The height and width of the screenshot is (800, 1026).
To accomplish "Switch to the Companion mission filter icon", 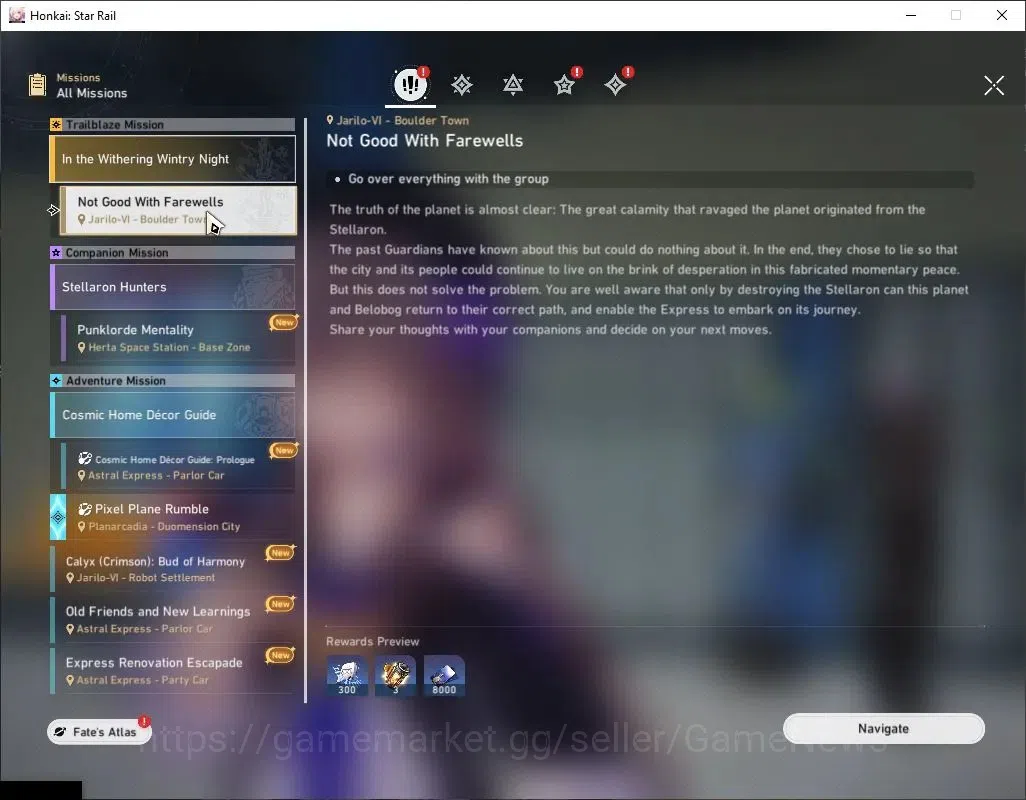I will point(512,85).
